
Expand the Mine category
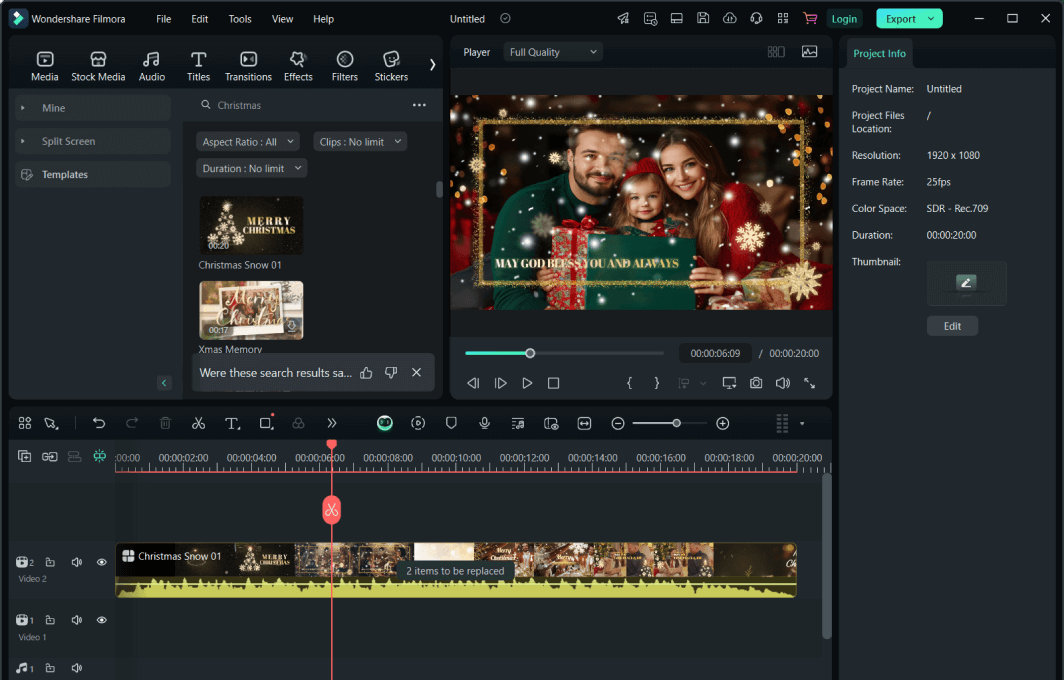point(93,108)
